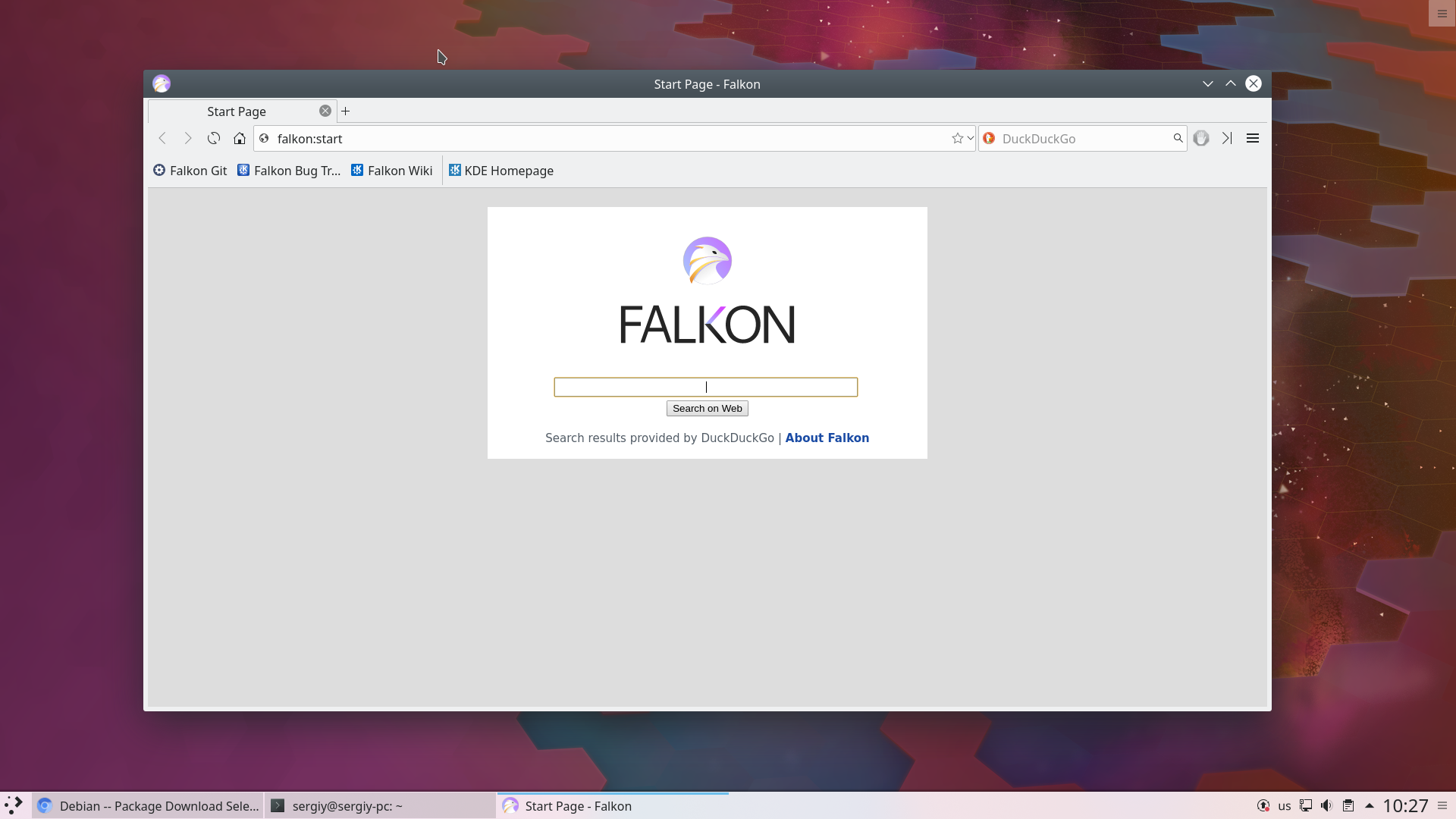Open the About Falkon link
The width and height of the screenshot is (1456, 819).
pyautogui.click(x=827, y=438)
